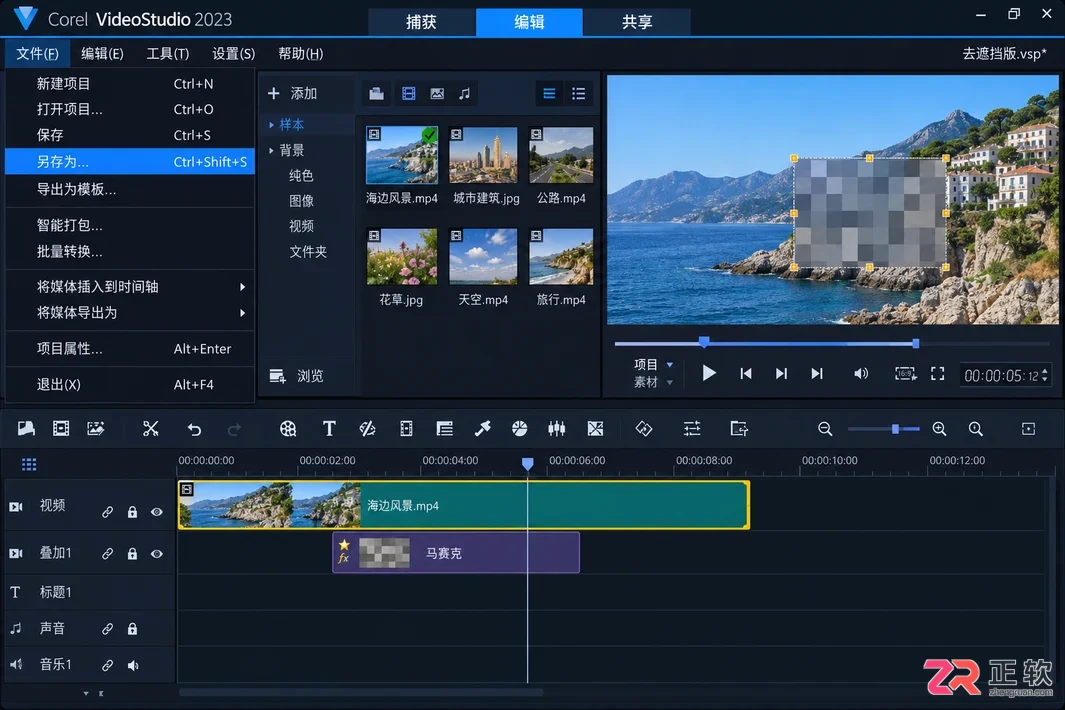Zoom in the timeline with plus magnifier

click(x=939, y=429)
